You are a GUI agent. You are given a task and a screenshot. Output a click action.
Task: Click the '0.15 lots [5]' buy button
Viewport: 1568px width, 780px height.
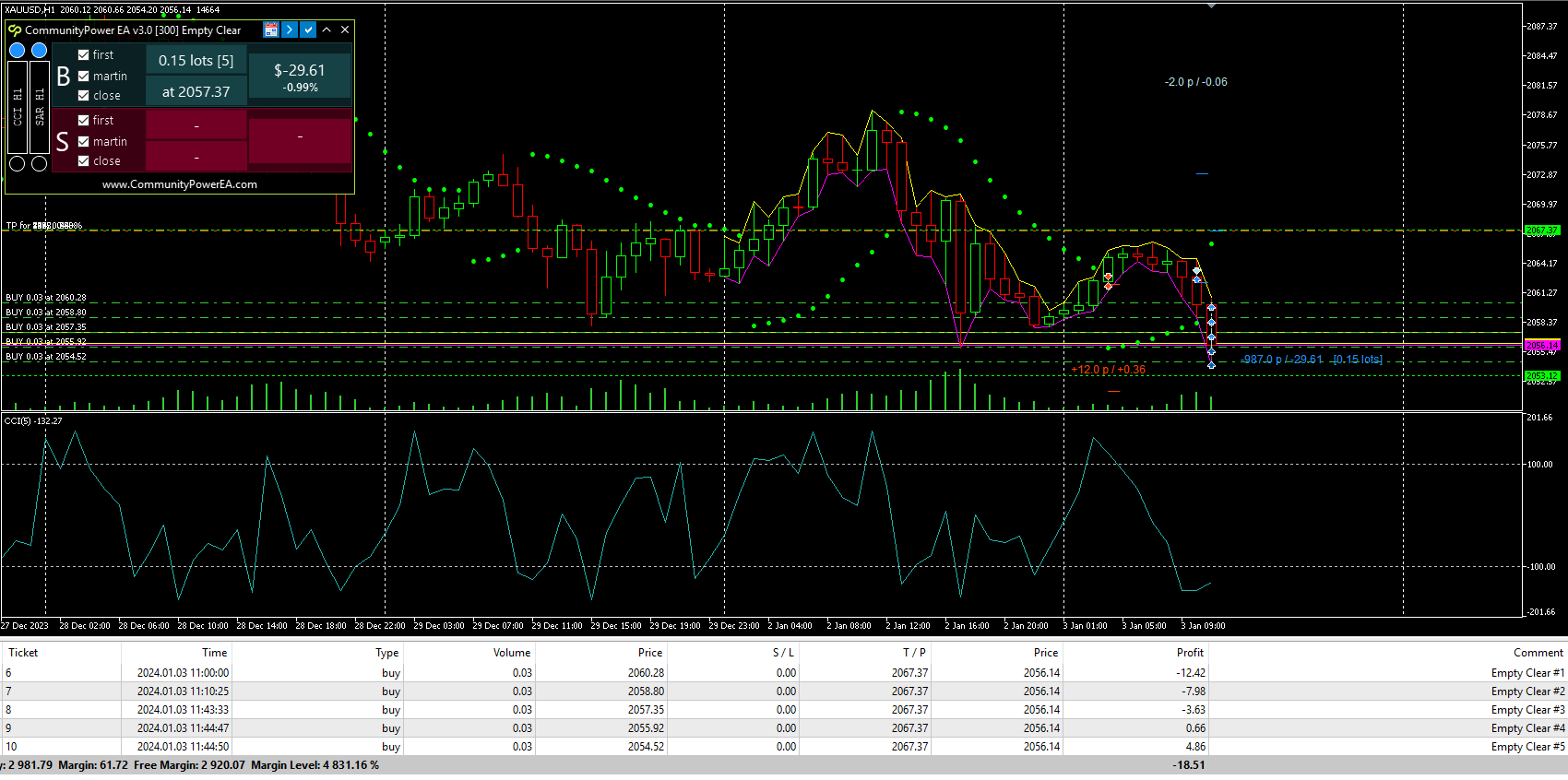(196, 60)
